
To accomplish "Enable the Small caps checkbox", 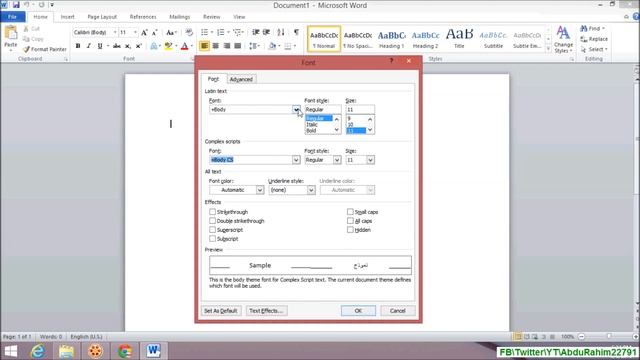I will [350, 212].
